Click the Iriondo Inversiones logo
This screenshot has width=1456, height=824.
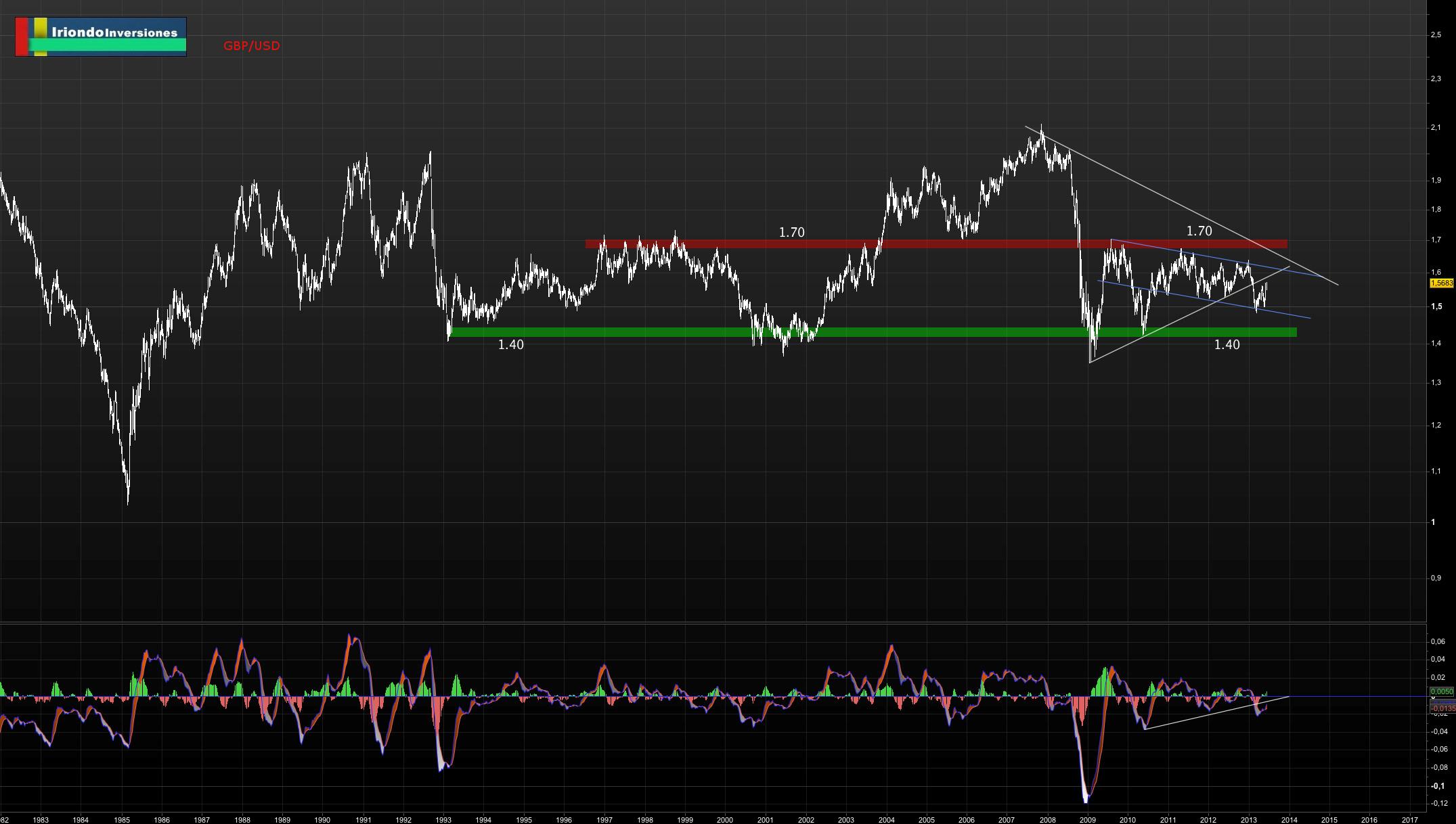(101, 37)
